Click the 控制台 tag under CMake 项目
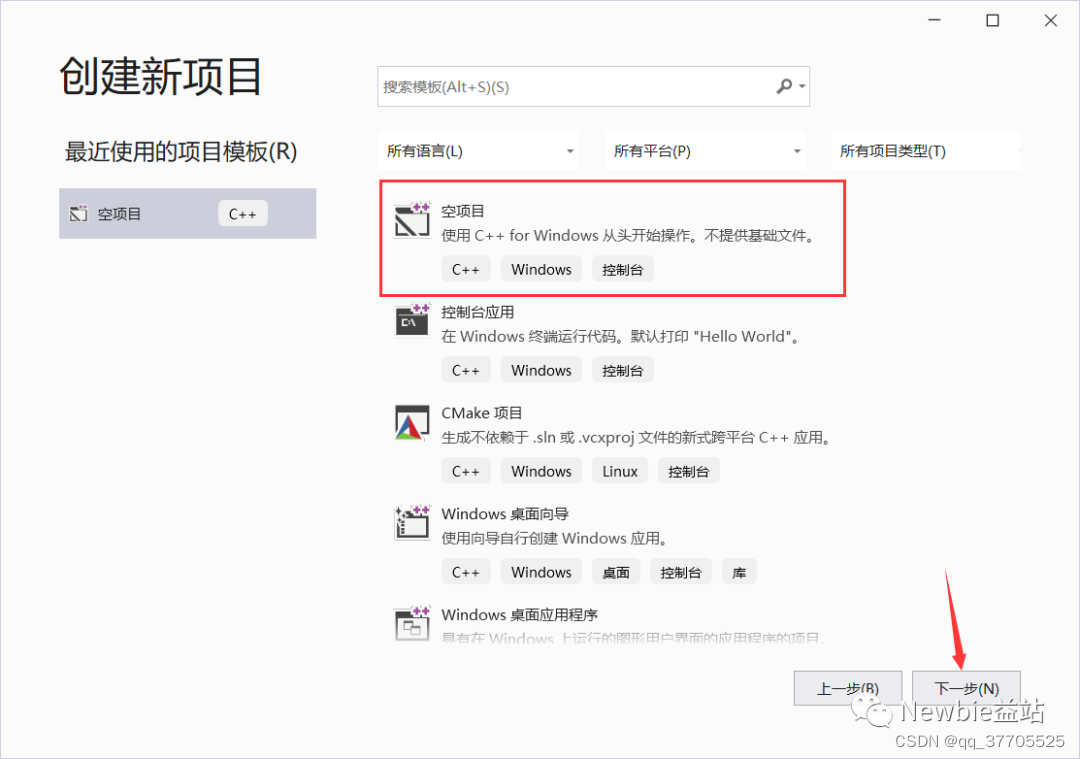1080x759 pixels. pyautogui.click(x=689, y=471)
